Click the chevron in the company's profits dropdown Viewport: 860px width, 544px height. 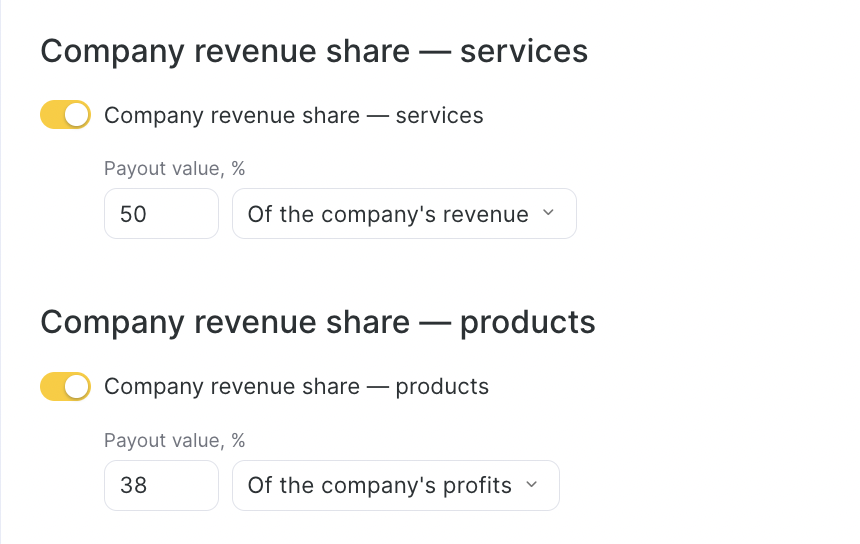click(x=531, y=485)
